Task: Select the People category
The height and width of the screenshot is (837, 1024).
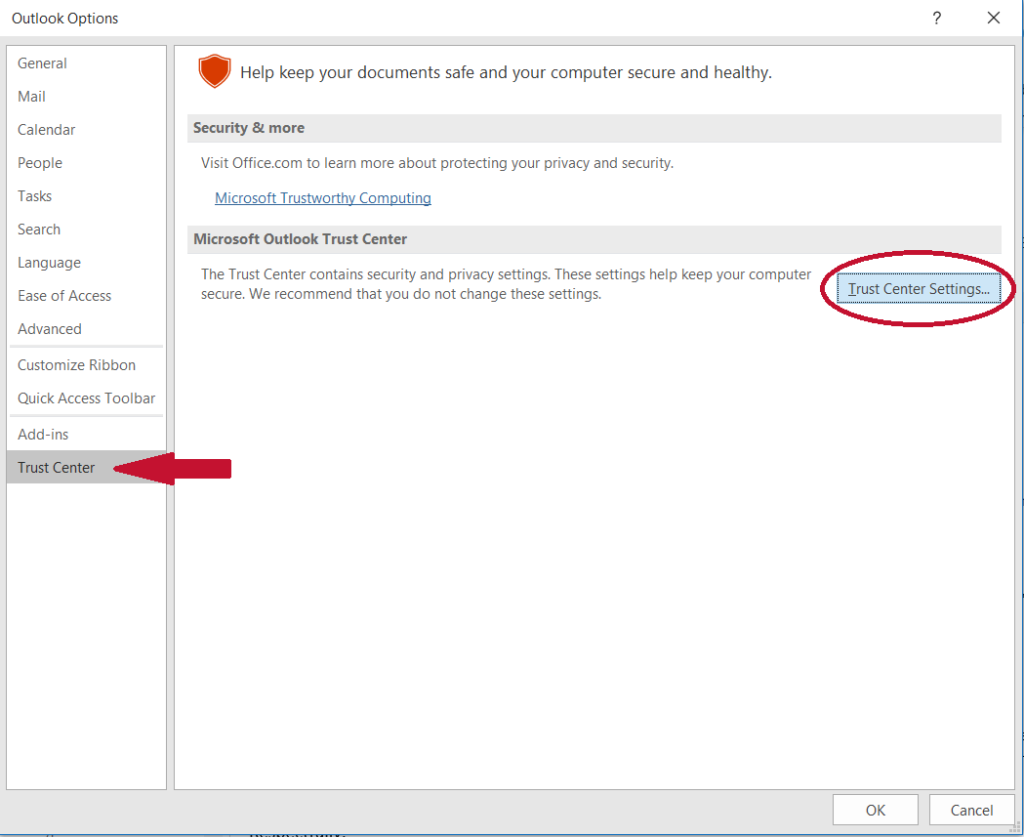Action: (40, 162)
